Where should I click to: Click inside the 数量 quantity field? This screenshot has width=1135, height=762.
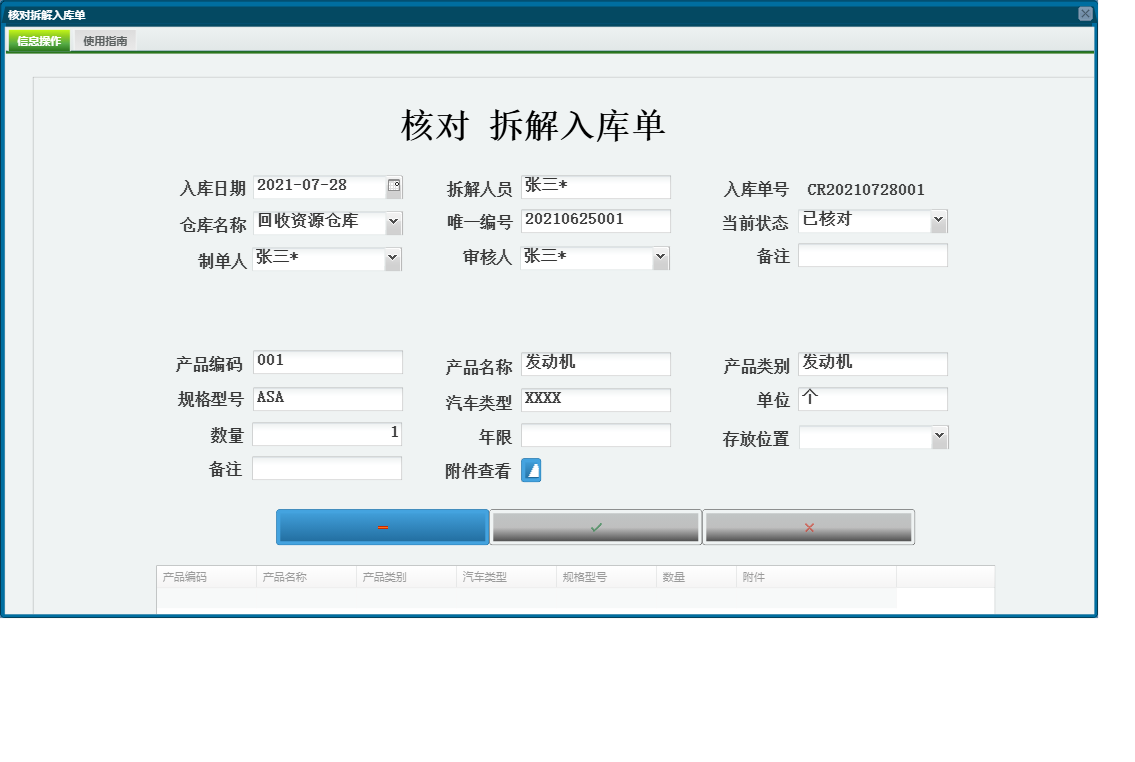[x=328, y=433]
